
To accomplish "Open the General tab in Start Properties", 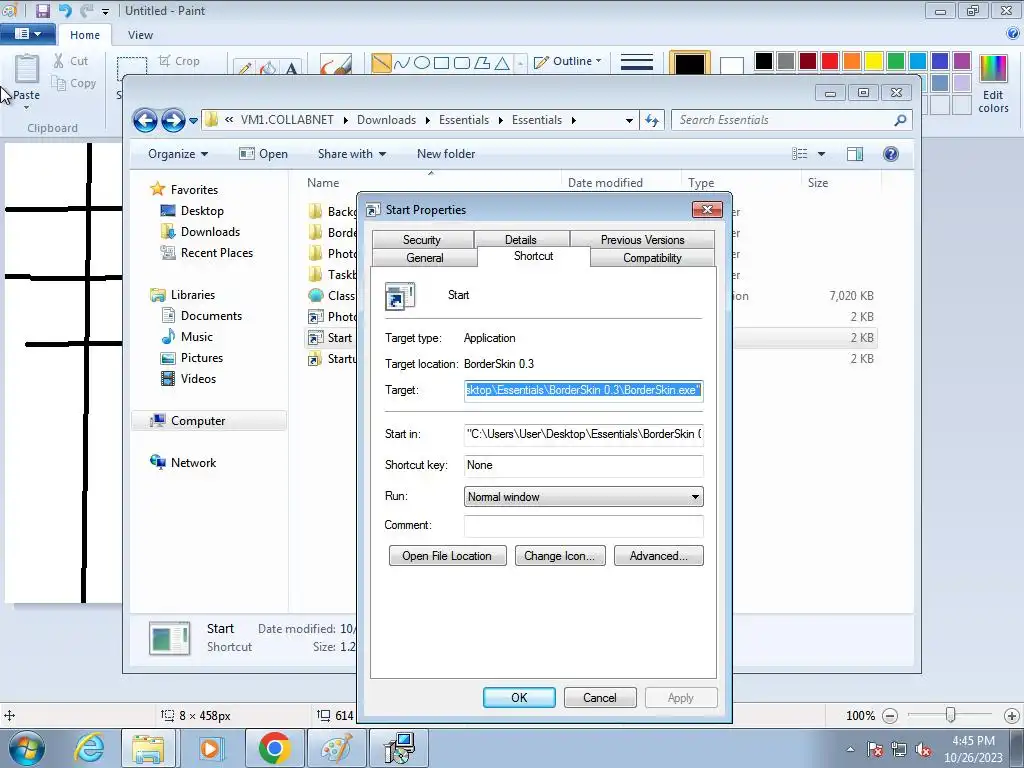I will pyautogui.click(x=424, y=258).
